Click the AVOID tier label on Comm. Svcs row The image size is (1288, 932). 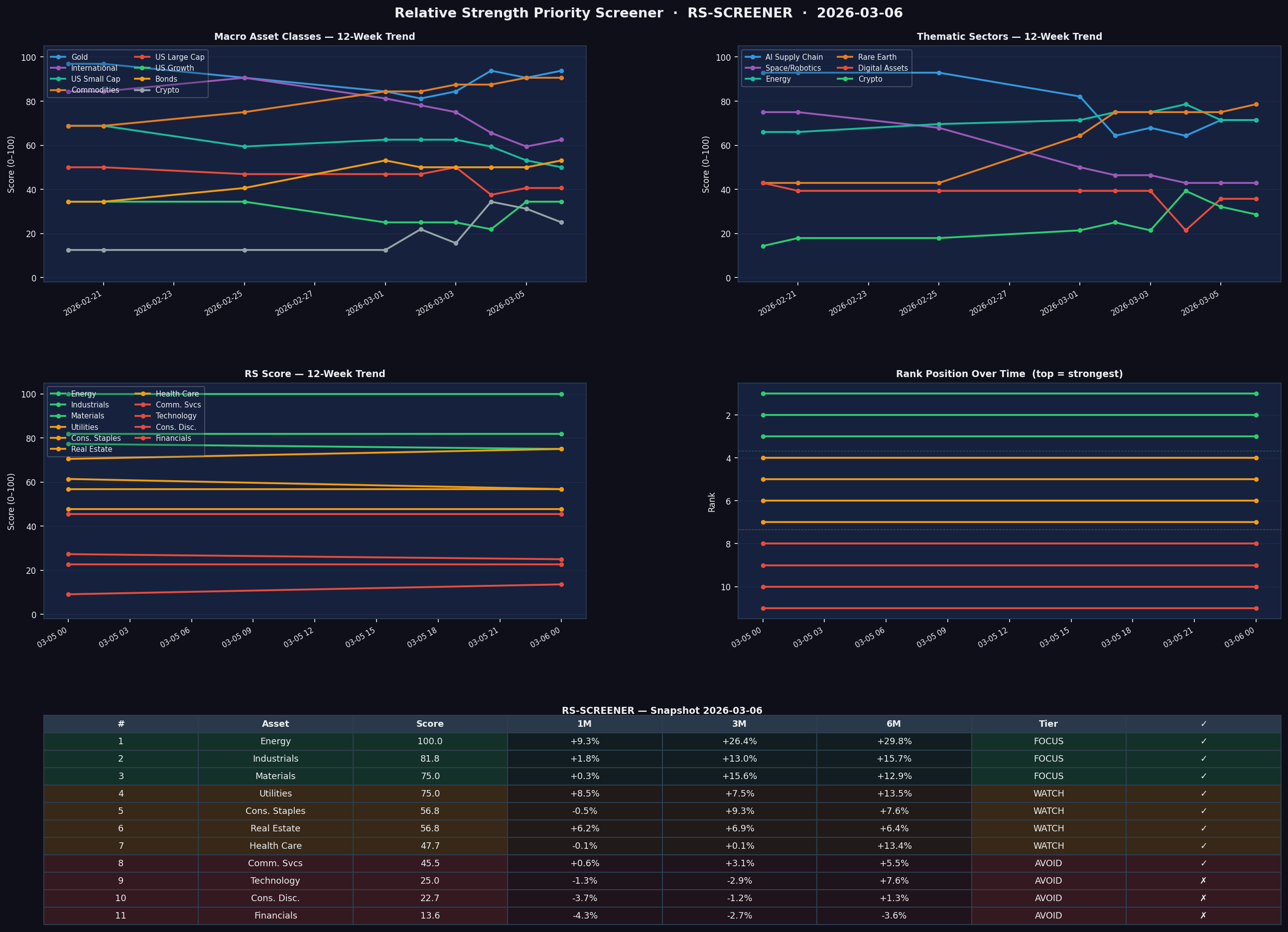(1048, 863)
